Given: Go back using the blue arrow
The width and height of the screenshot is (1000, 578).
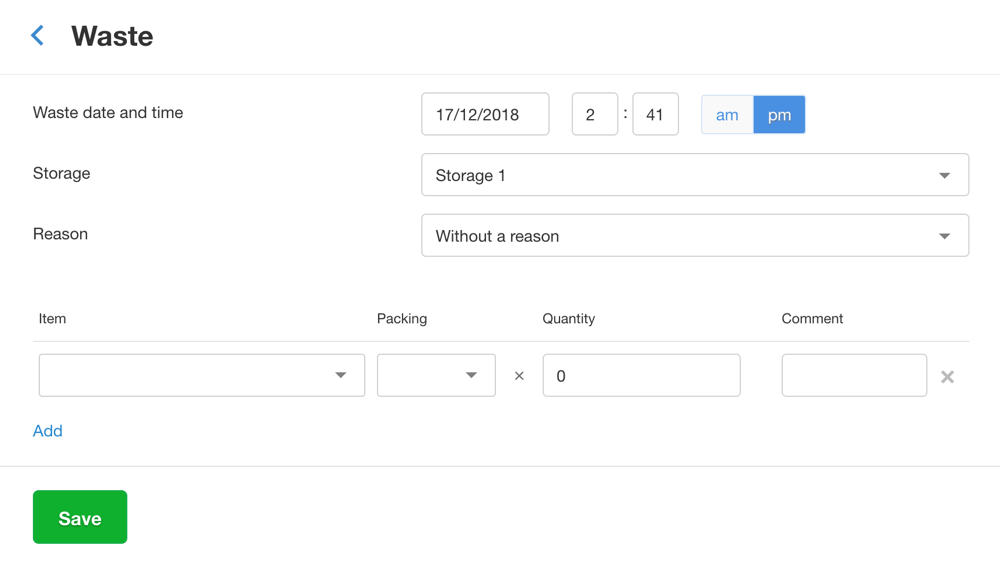Looking at the screenshot, I should point(38,36).
